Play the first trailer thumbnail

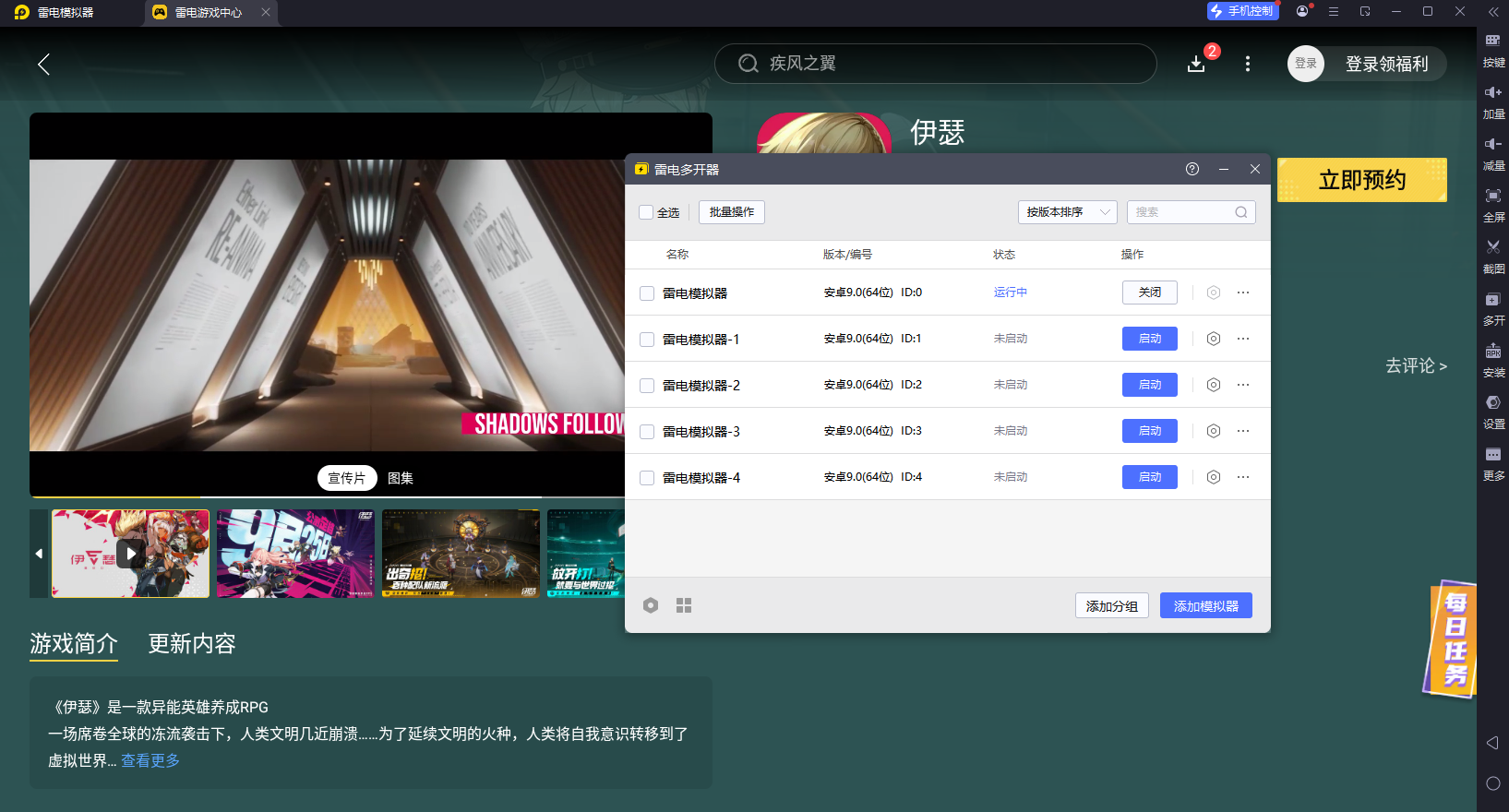click(x=131, y=554)
